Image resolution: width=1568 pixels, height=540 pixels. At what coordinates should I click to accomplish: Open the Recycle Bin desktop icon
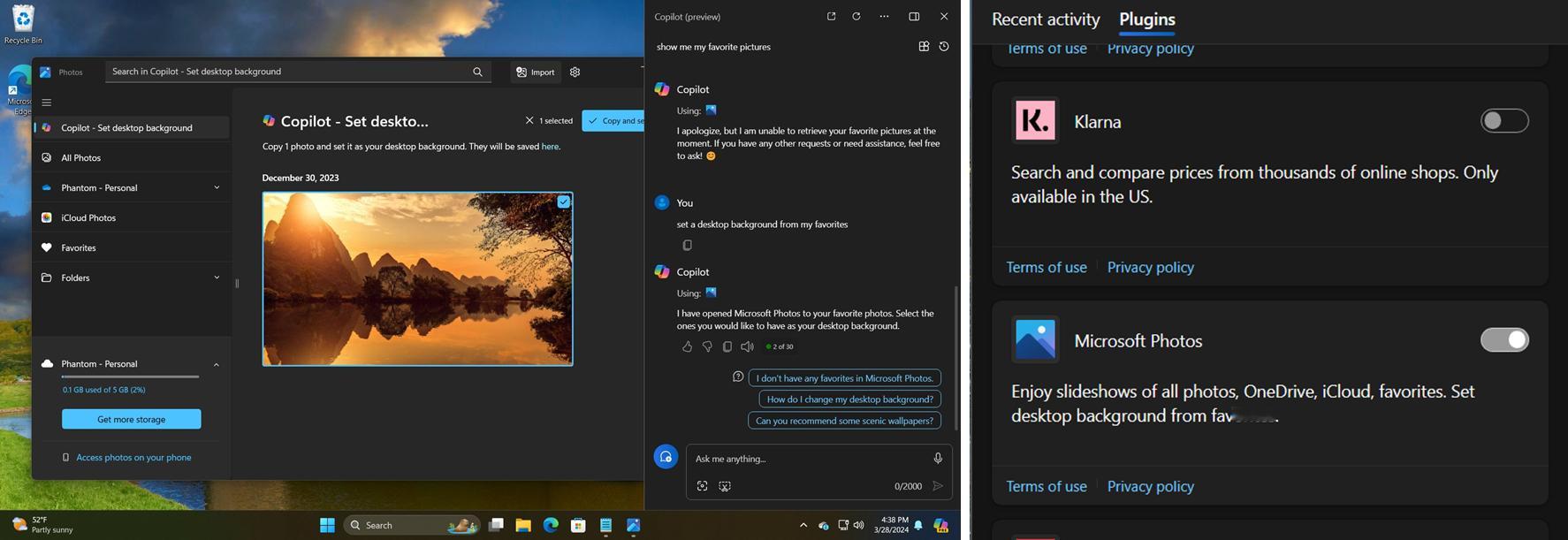pos(23,24)
